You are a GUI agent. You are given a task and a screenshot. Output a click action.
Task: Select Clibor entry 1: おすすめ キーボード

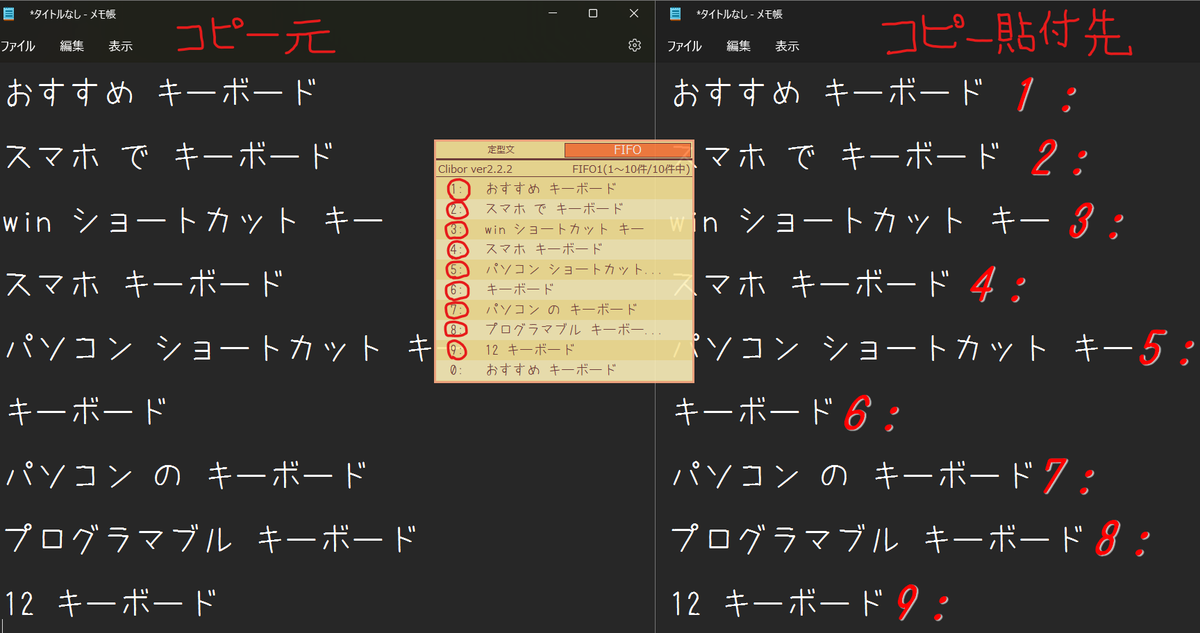click(564, 188)
